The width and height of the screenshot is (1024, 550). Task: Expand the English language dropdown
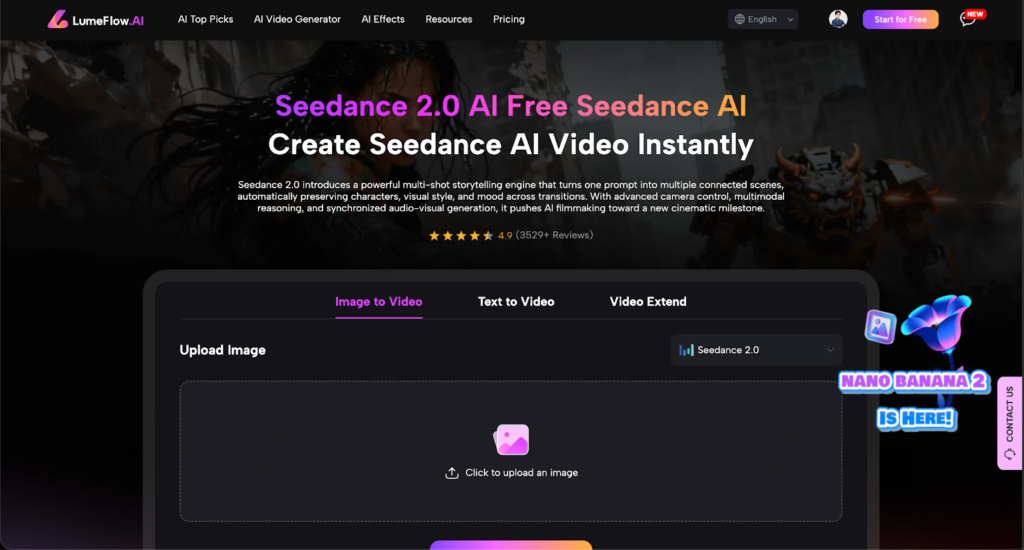coord(763,19)
